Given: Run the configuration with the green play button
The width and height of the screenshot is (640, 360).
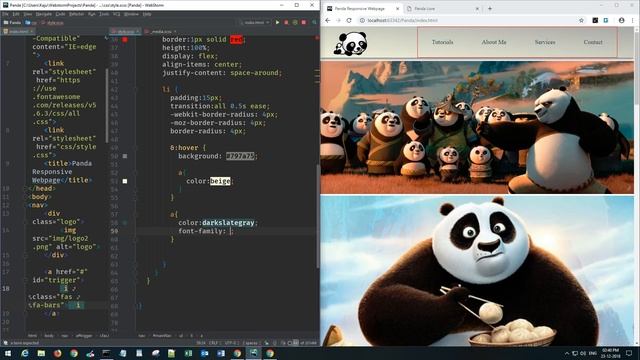Looking at the screenshot, I should click(278, 22).
